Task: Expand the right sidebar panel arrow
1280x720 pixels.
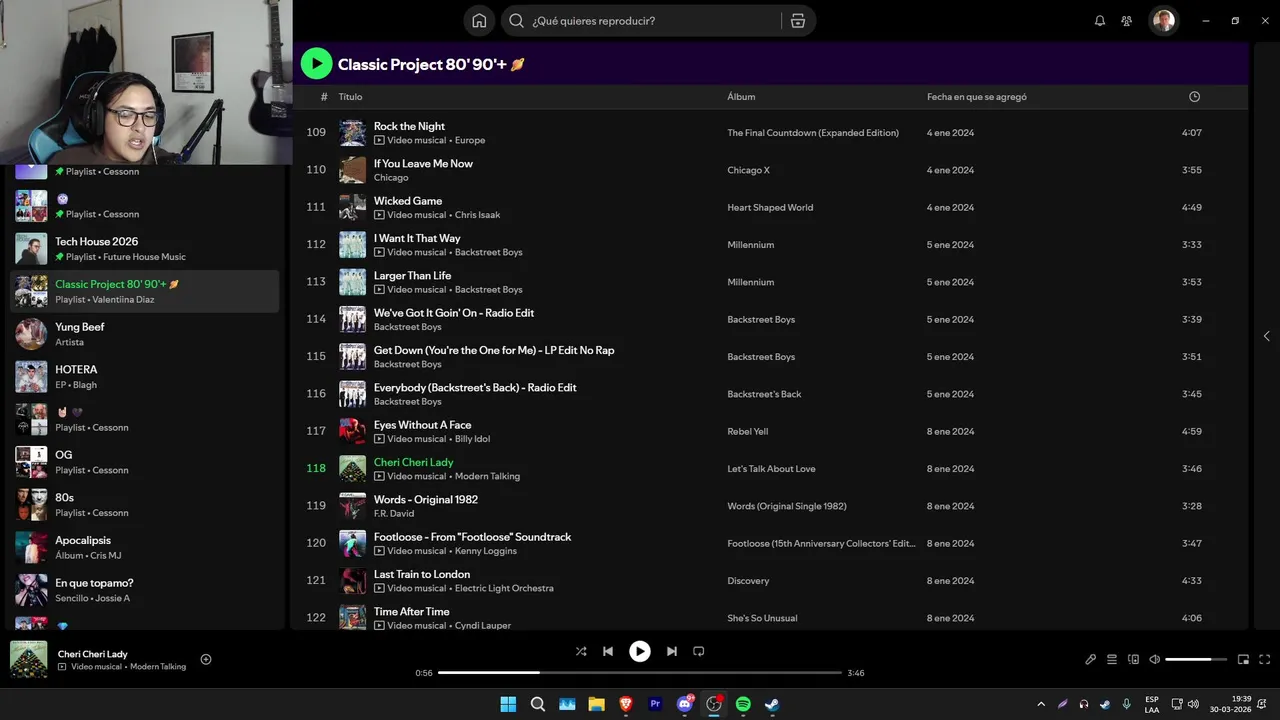Action: 1266,336
